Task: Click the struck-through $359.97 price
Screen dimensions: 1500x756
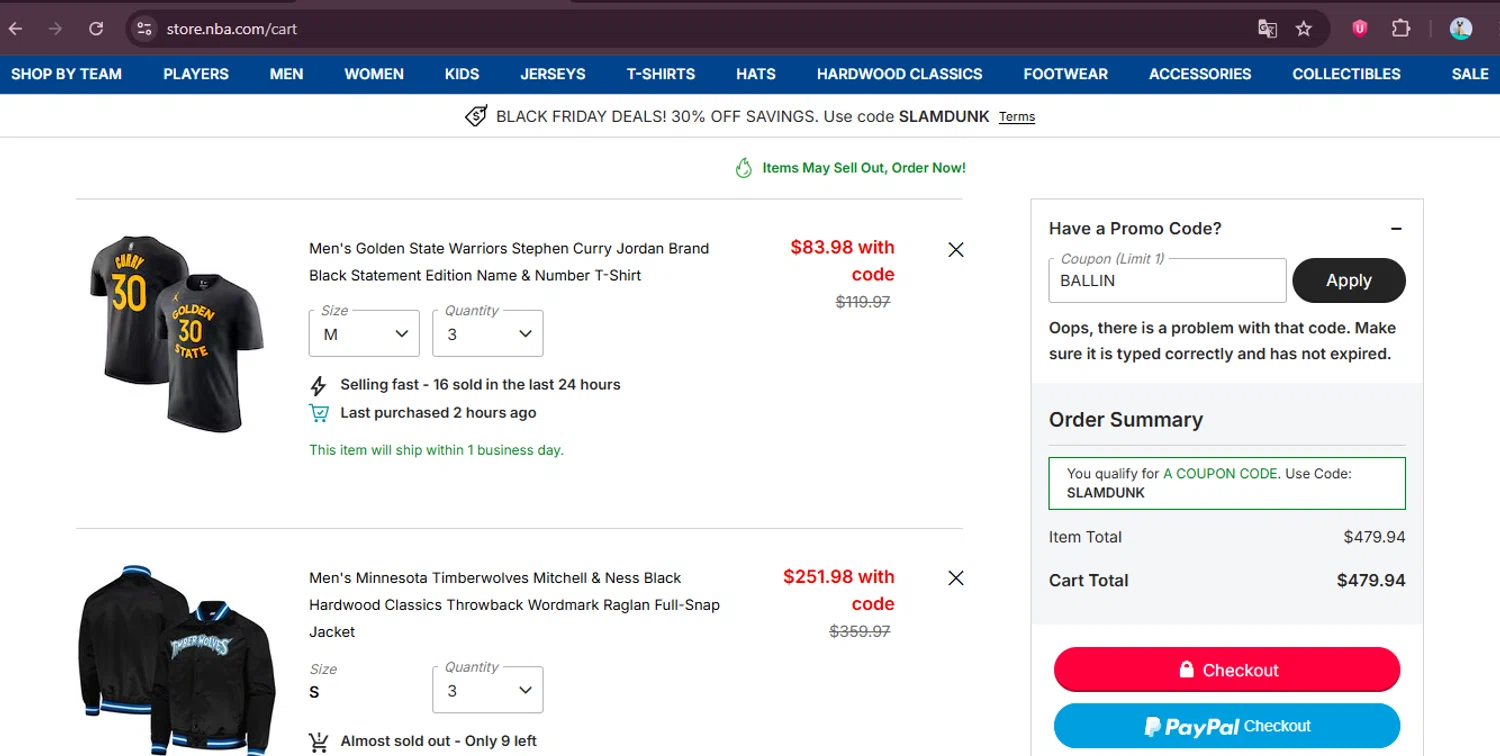Action: tap(860, 632)
